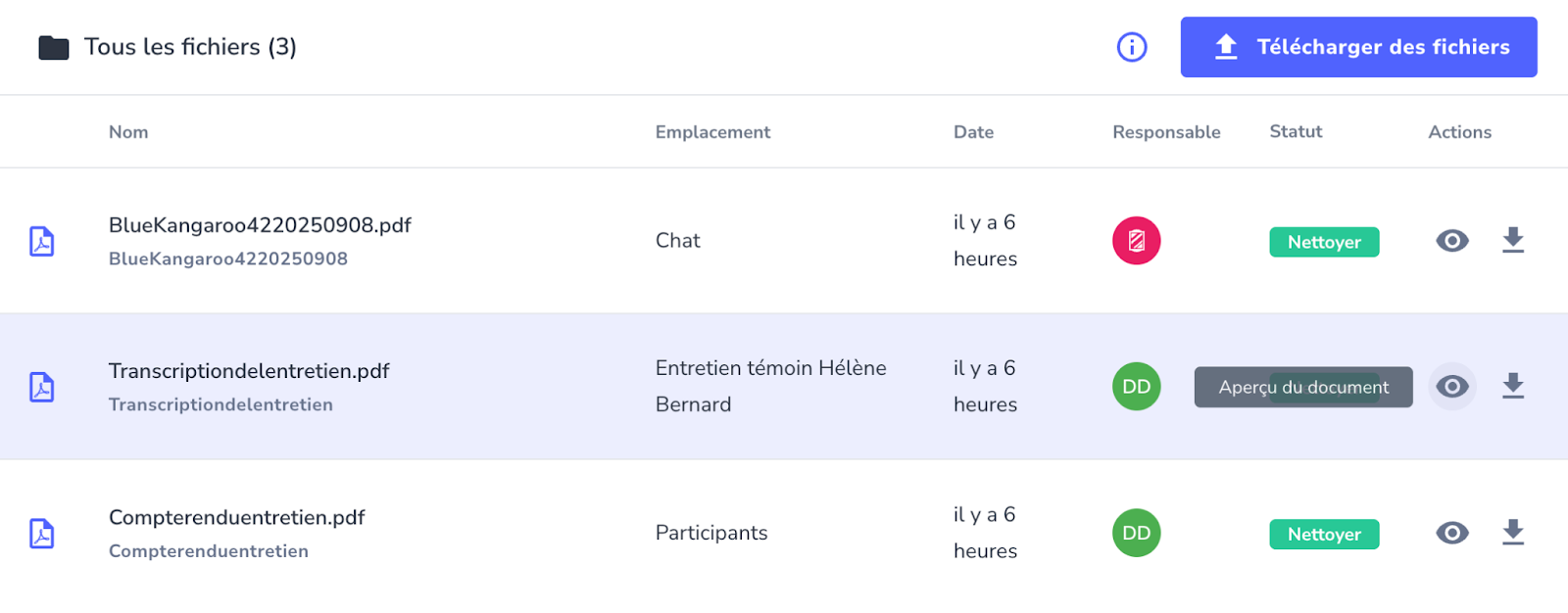Click the Tous les fichiers folder icon
Screen dimensions: 1568x613
pos(54,47)
